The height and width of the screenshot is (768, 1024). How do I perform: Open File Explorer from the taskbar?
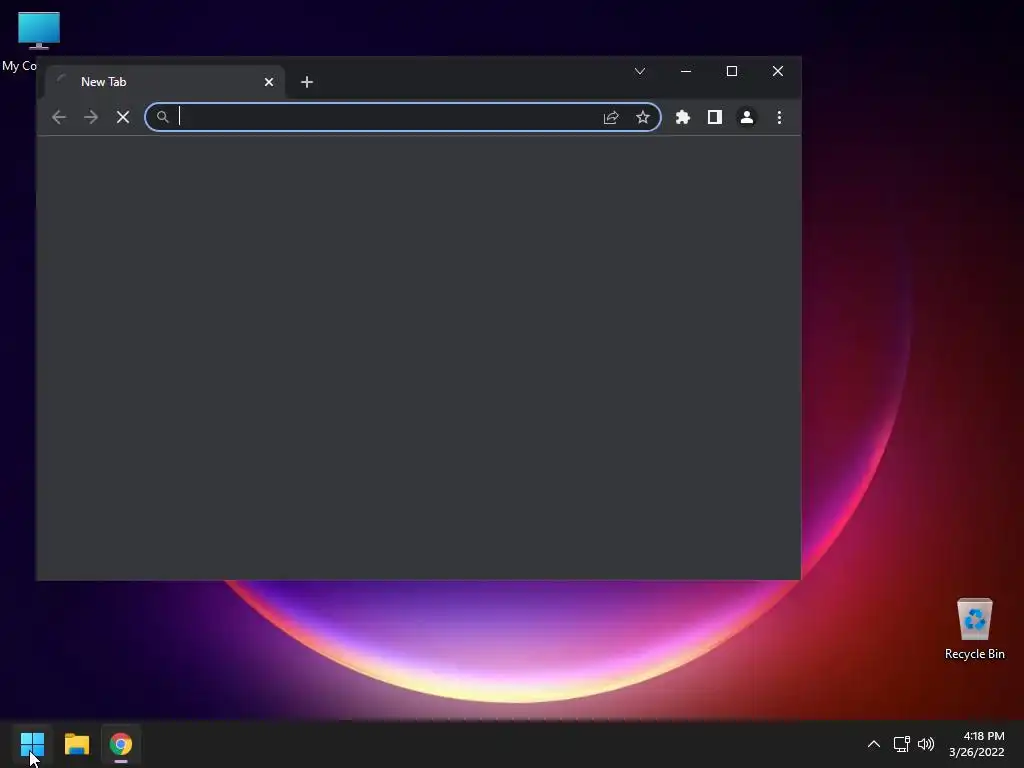click(x=76, y=744)
